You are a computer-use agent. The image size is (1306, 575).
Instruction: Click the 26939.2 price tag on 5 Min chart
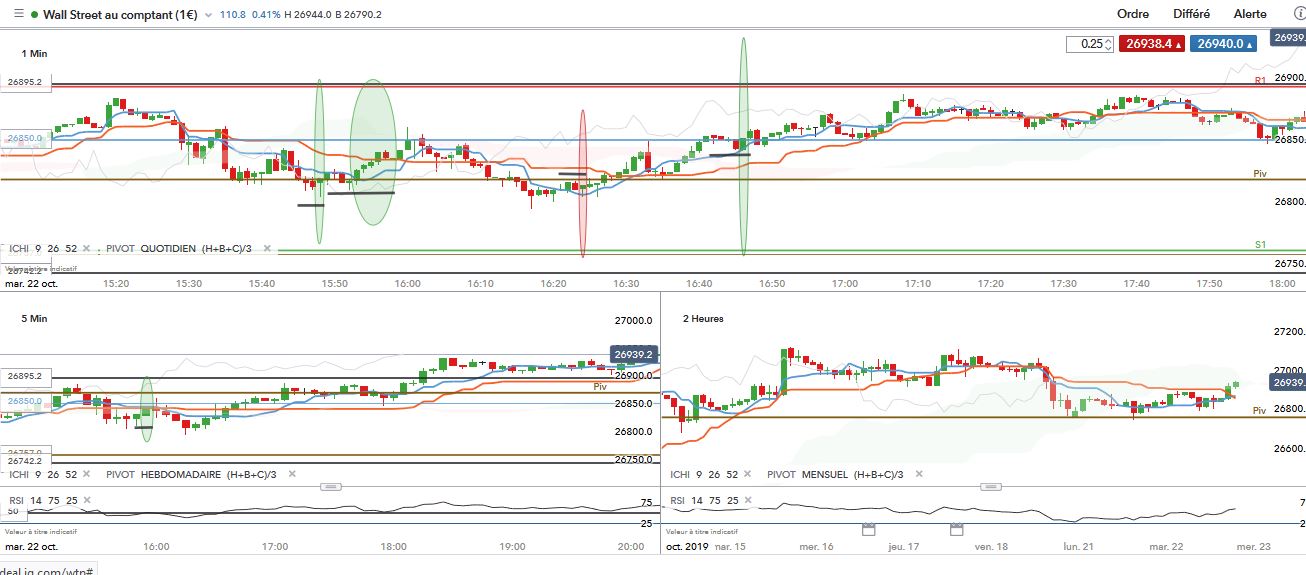[x=633, y=354]
